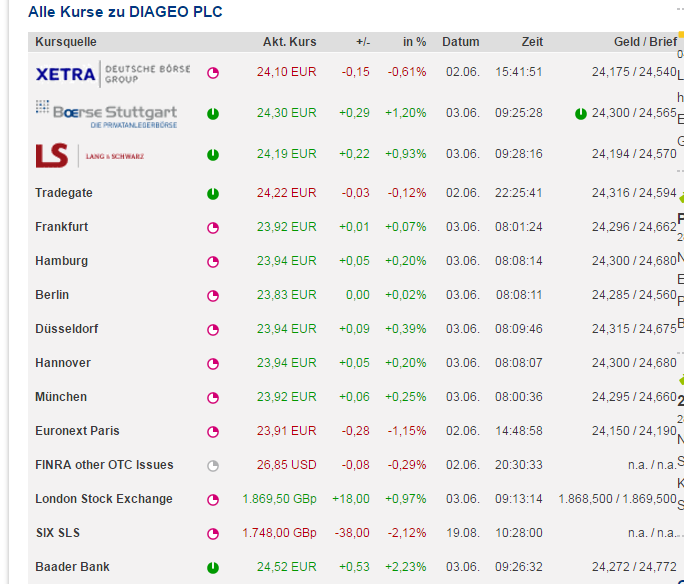Viewport: 684px width, 584px height.
Task: Click the Kursquelle column header
Action: tap(66, 42)
